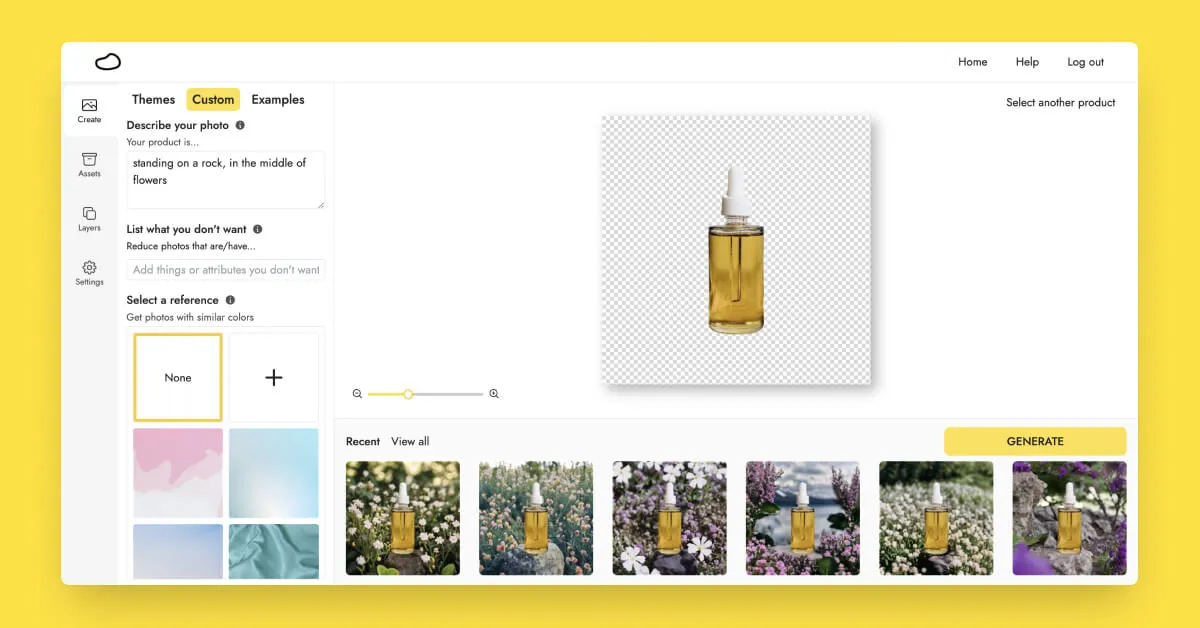Click Select another product link

(x=1060, y=102)
